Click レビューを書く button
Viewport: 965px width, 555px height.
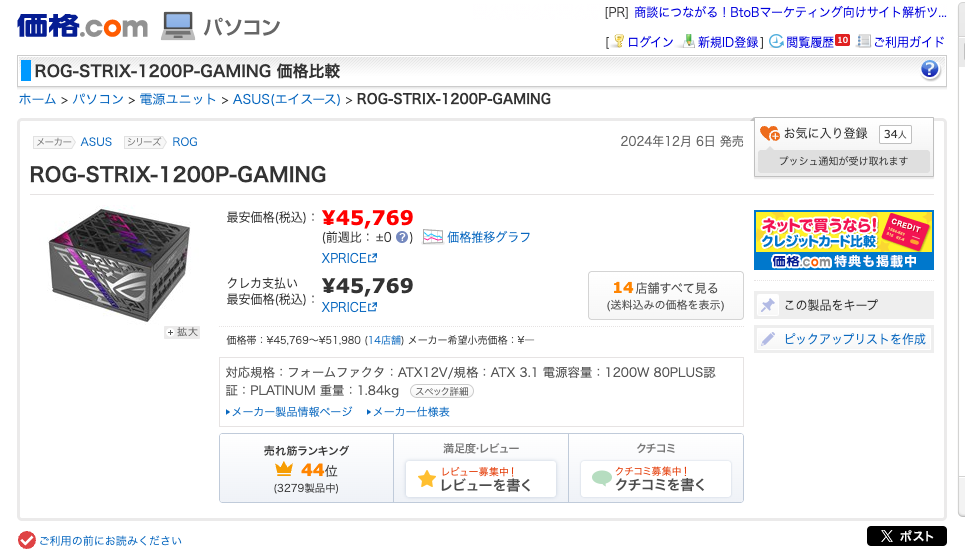coord(481,479)
